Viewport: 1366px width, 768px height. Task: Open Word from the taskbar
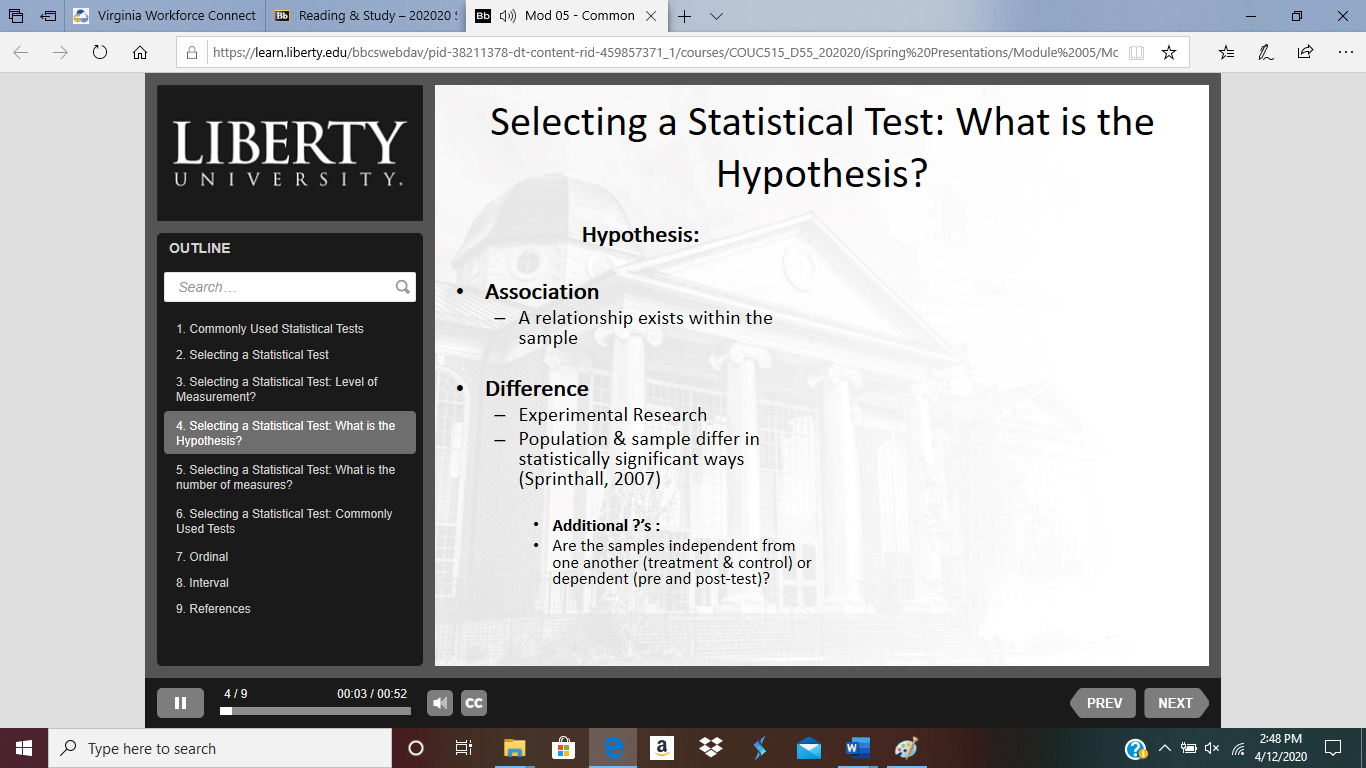tap(858, 748)
